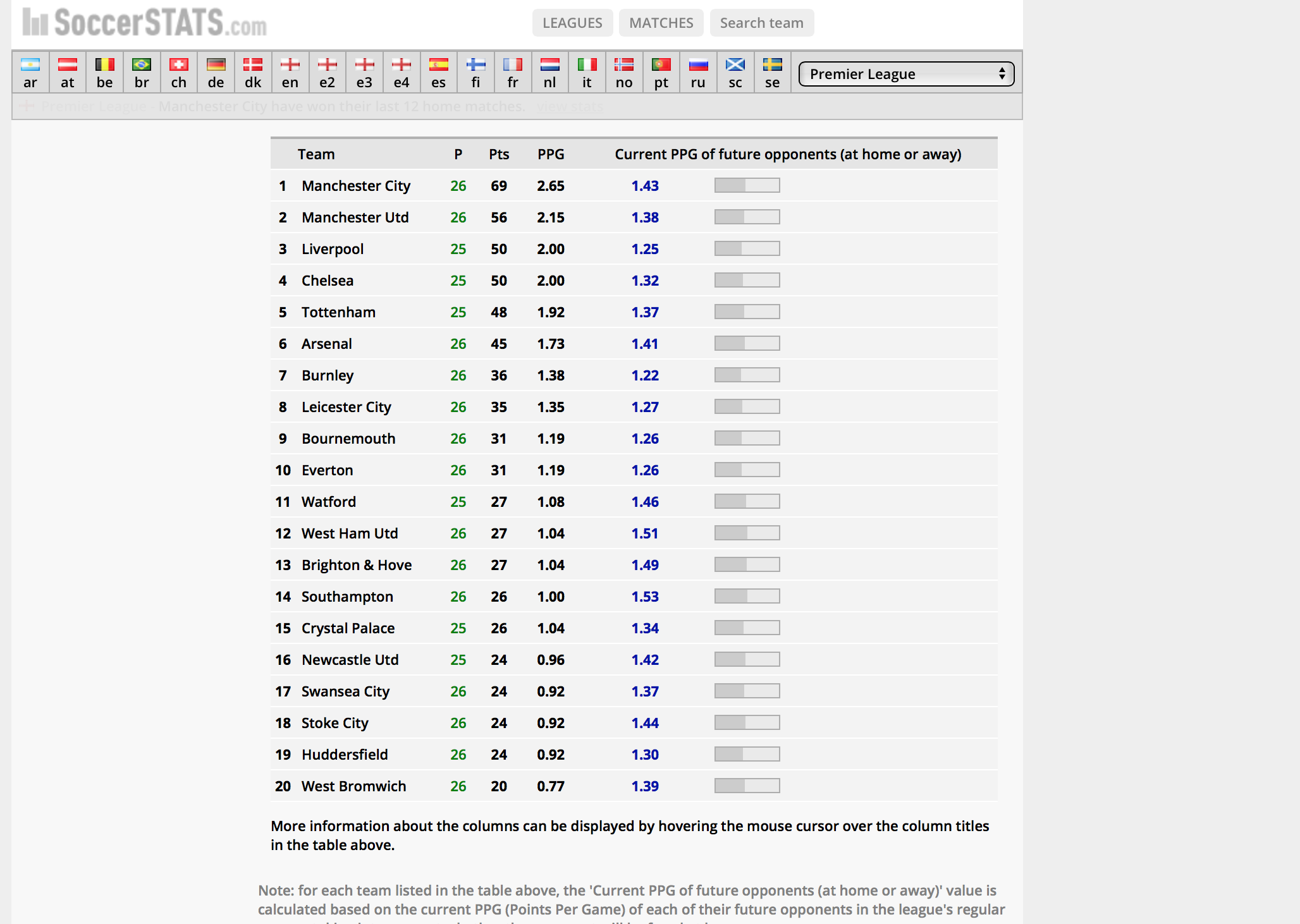Screen dimensions: 1300x924
Task: Select the England flag (en) league
Action: [x=290, y=73]
